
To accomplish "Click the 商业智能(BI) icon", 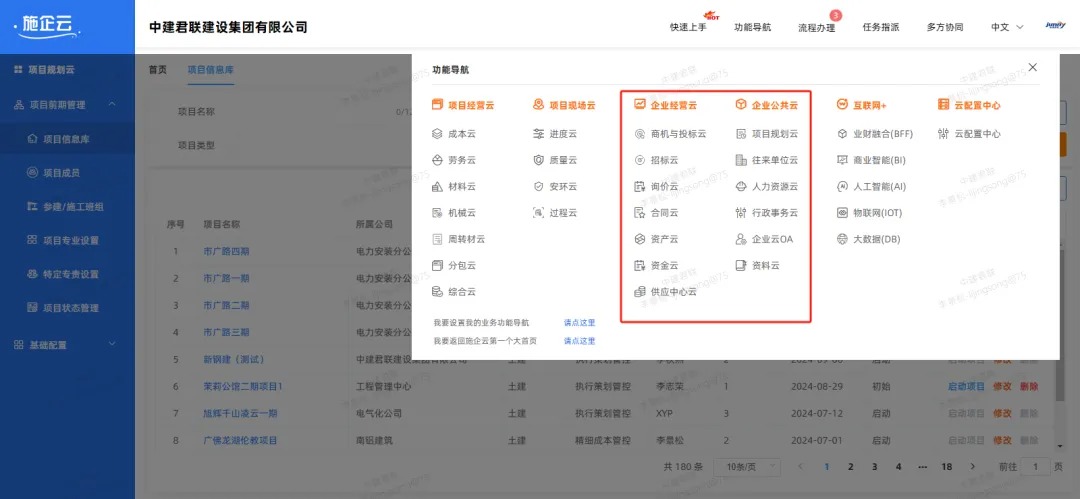I will click(842, 160).
